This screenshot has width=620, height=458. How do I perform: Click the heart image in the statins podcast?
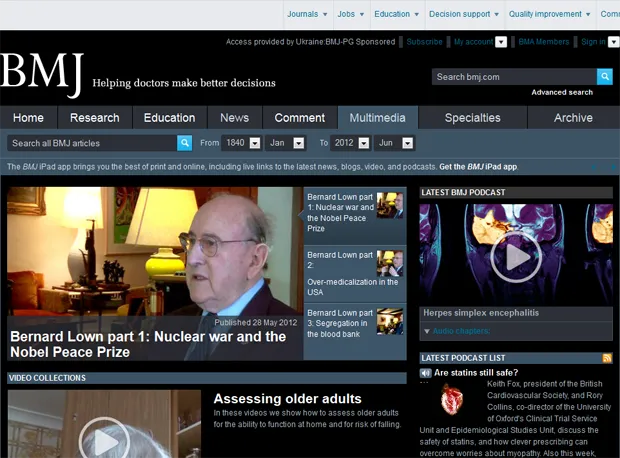point(452,399)
